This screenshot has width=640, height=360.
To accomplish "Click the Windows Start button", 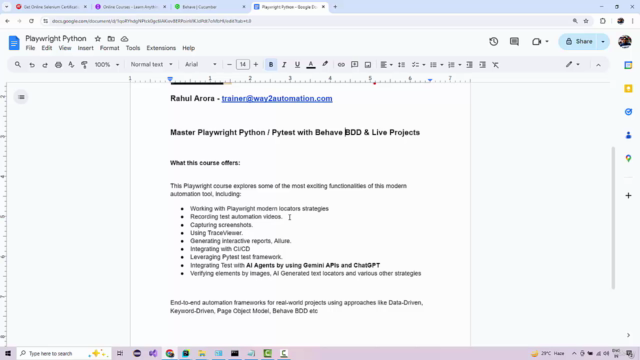I will (x=8, y=353).
